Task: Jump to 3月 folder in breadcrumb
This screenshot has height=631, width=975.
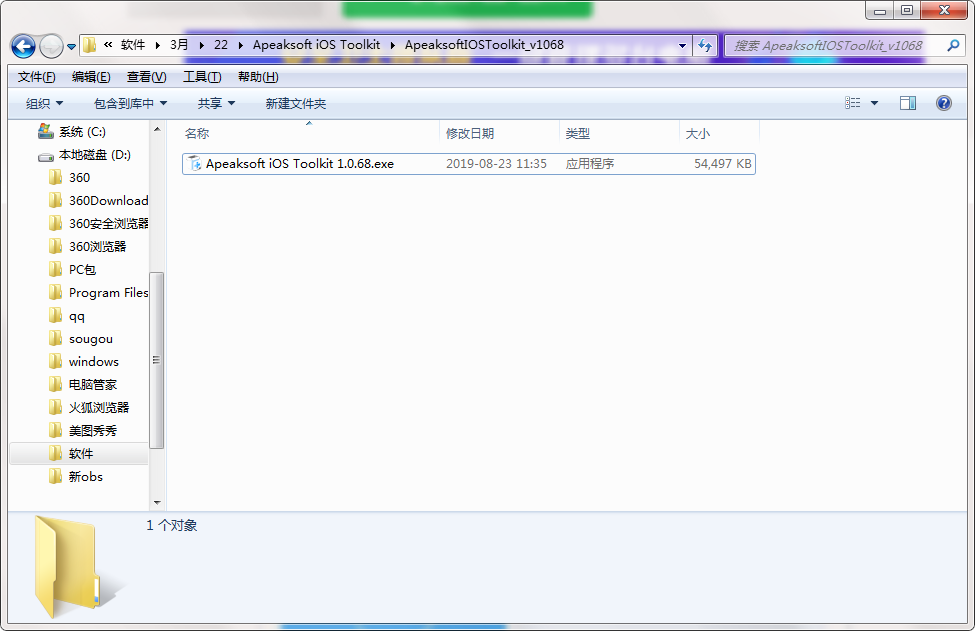Action: (x=179, y=45)
